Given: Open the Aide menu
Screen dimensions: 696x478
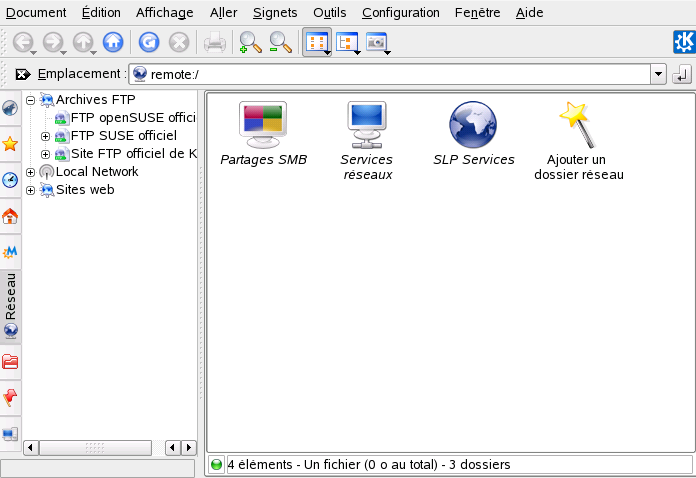Looking at the screenshot, I should coord(530,12).
